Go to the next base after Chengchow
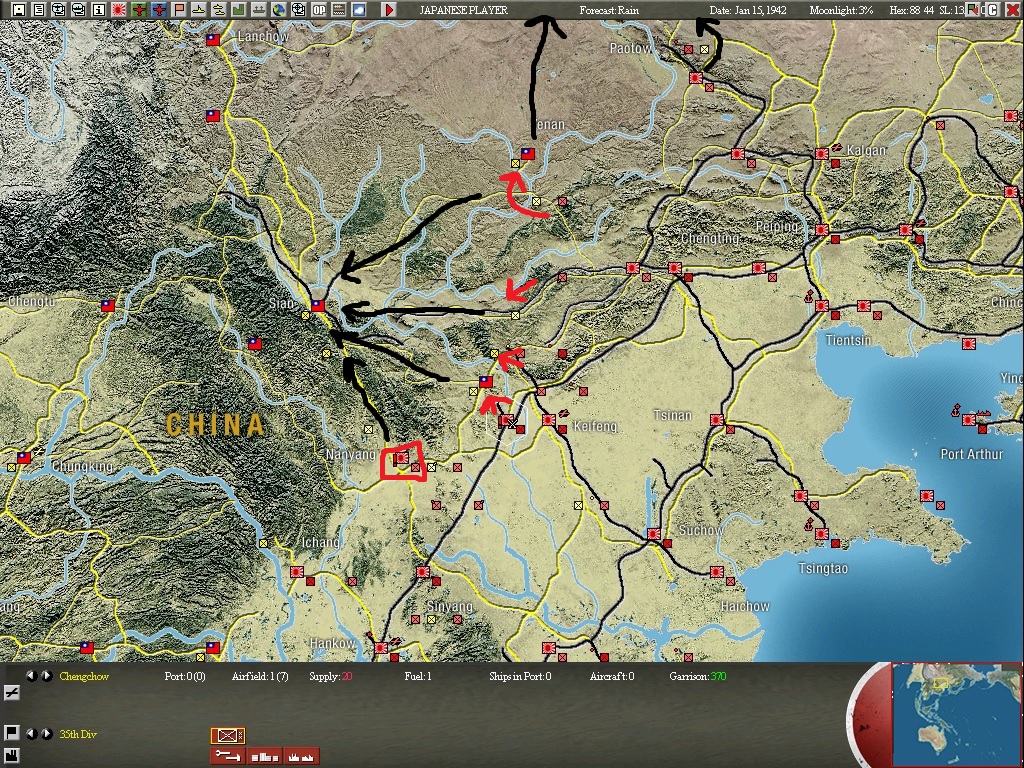 (x=46, y=676)
